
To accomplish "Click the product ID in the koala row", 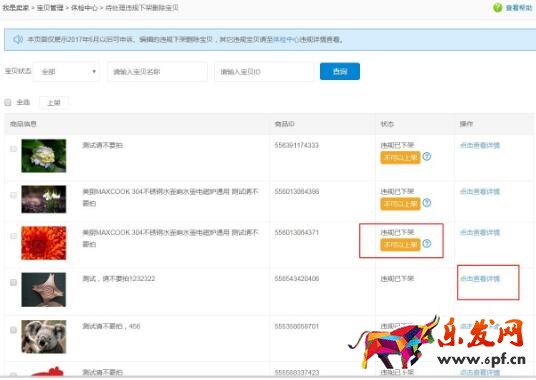I will 296,326.
